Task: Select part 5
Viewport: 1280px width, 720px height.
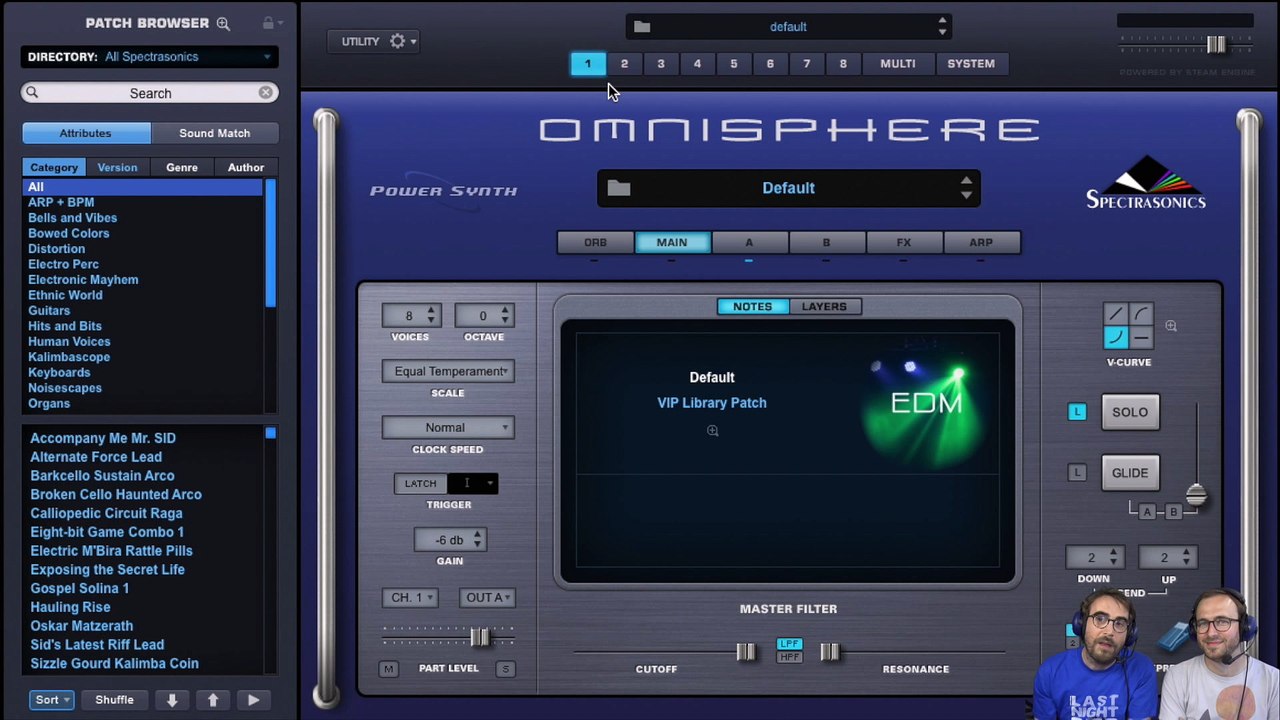Action: pos(734,64)
